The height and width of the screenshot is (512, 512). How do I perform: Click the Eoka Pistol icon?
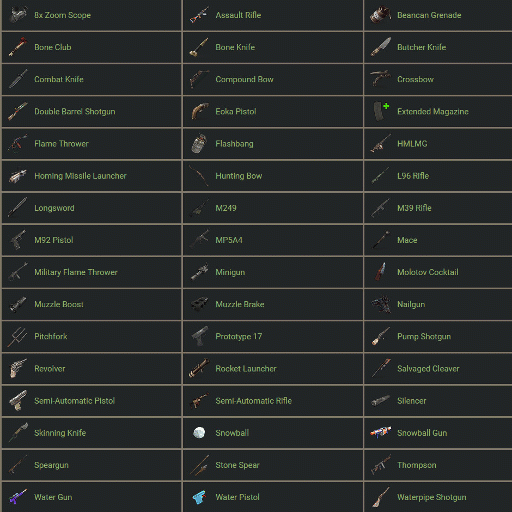coord(199,111)
